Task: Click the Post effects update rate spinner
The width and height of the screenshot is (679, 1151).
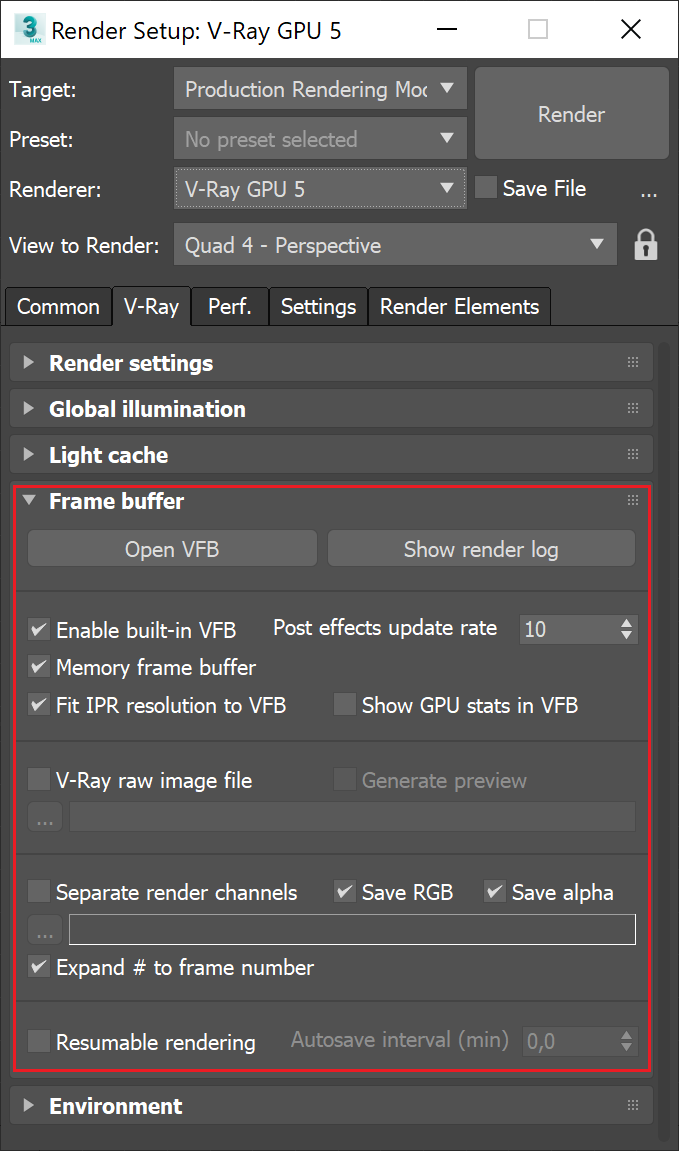Action: (x=627, y=629)
